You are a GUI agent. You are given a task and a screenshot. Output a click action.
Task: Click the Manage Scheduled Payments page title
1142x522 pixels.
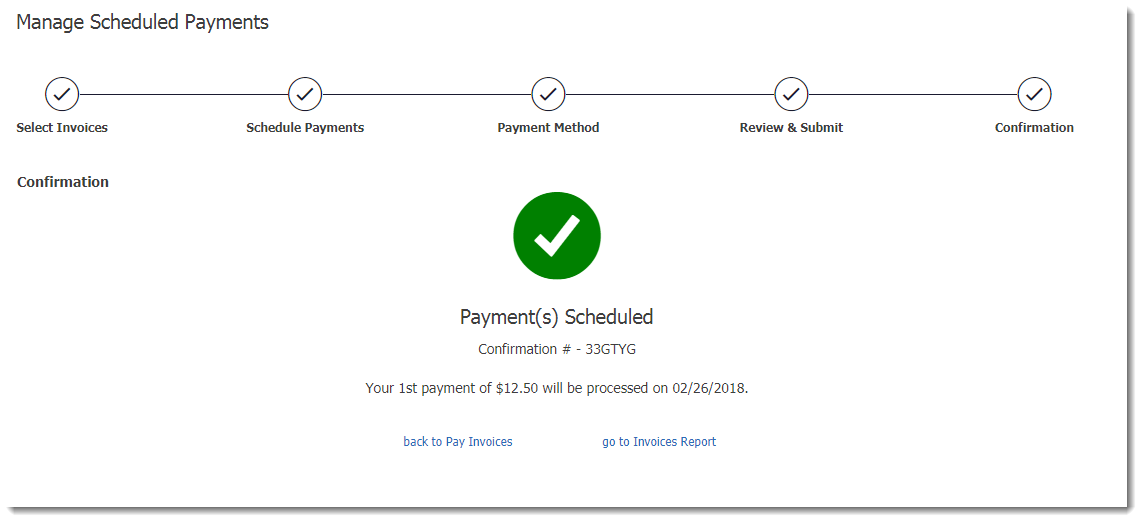143,23
